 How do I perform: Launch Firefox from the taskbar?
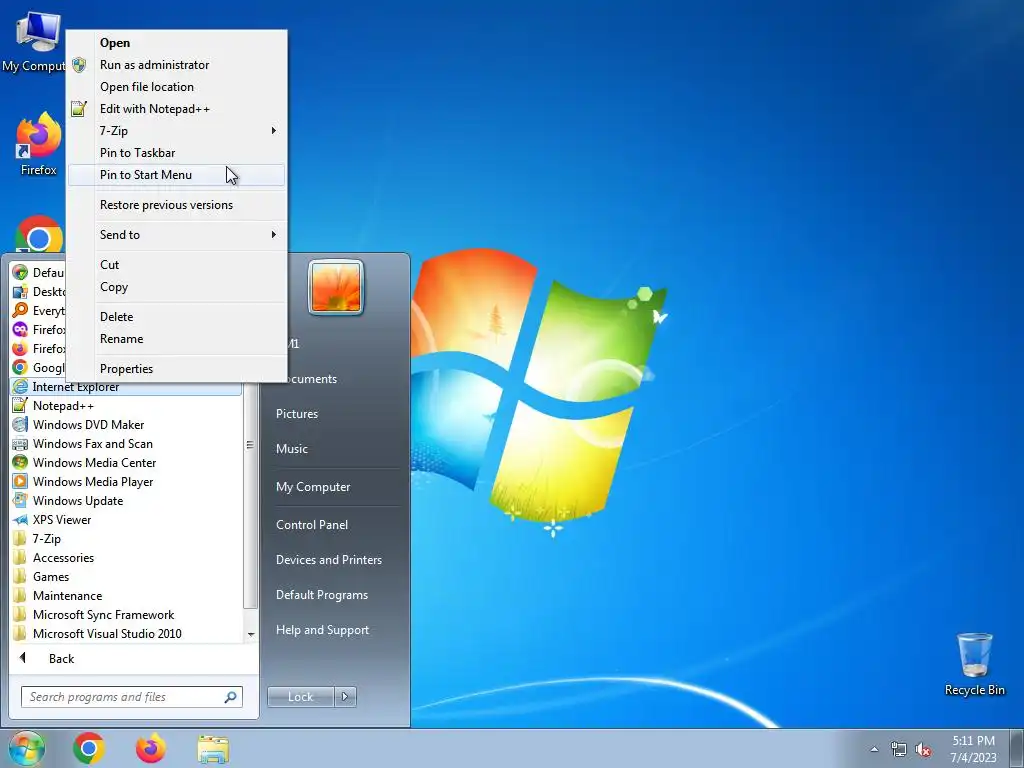pos(151,748)
